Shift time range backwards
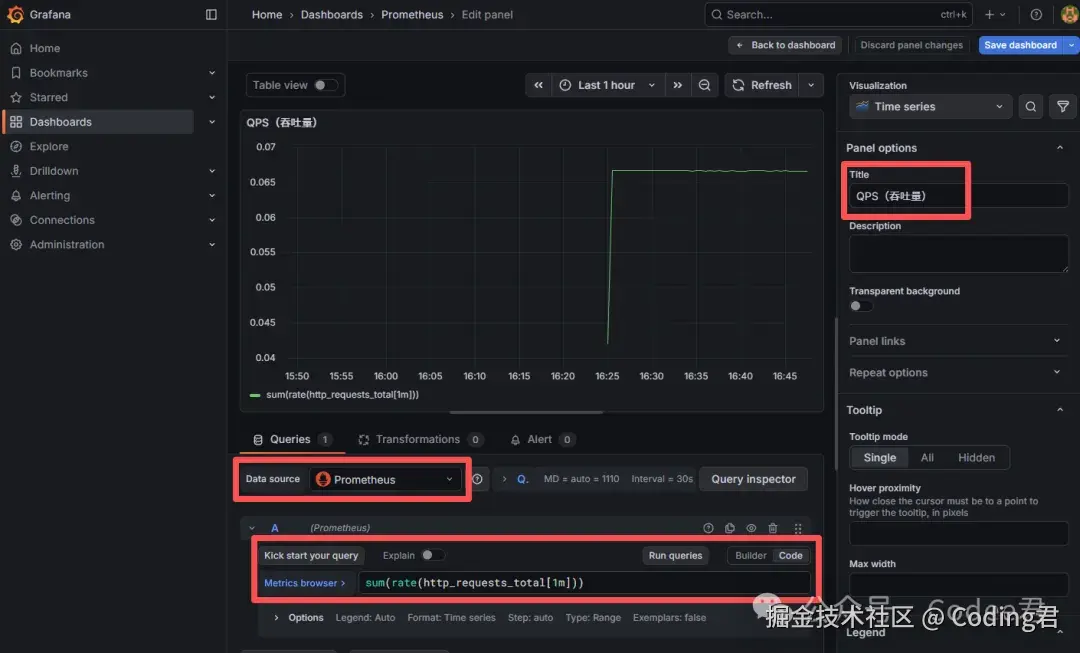 point(539,85)
